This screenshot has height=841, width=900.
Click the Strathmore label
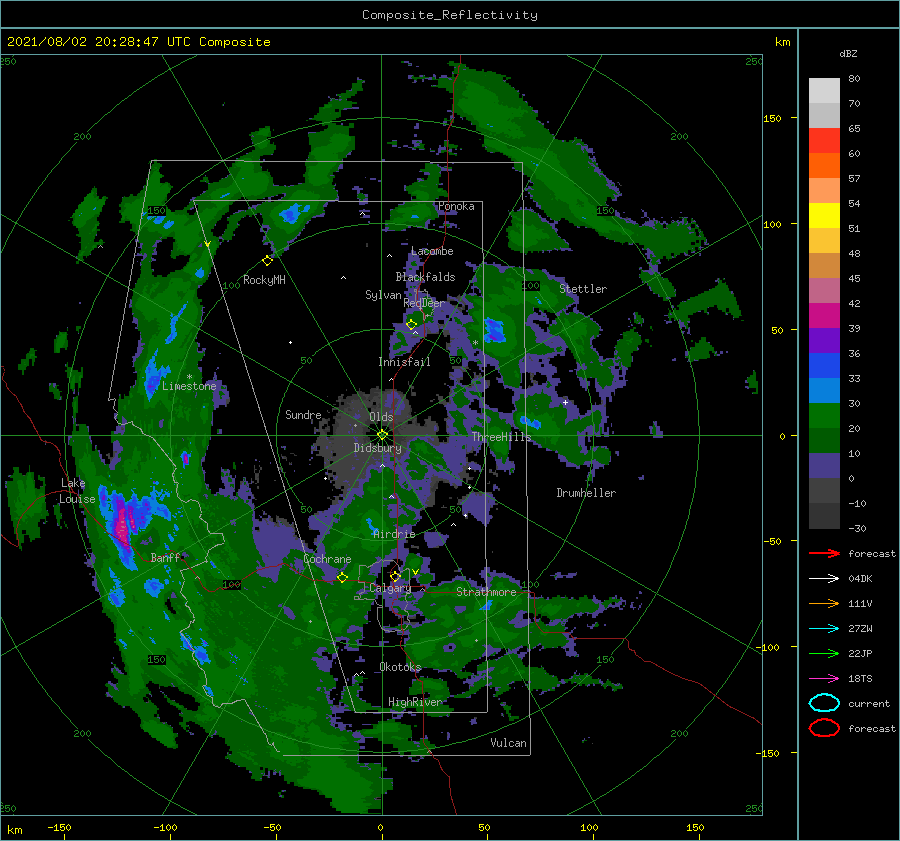(486, 592)
